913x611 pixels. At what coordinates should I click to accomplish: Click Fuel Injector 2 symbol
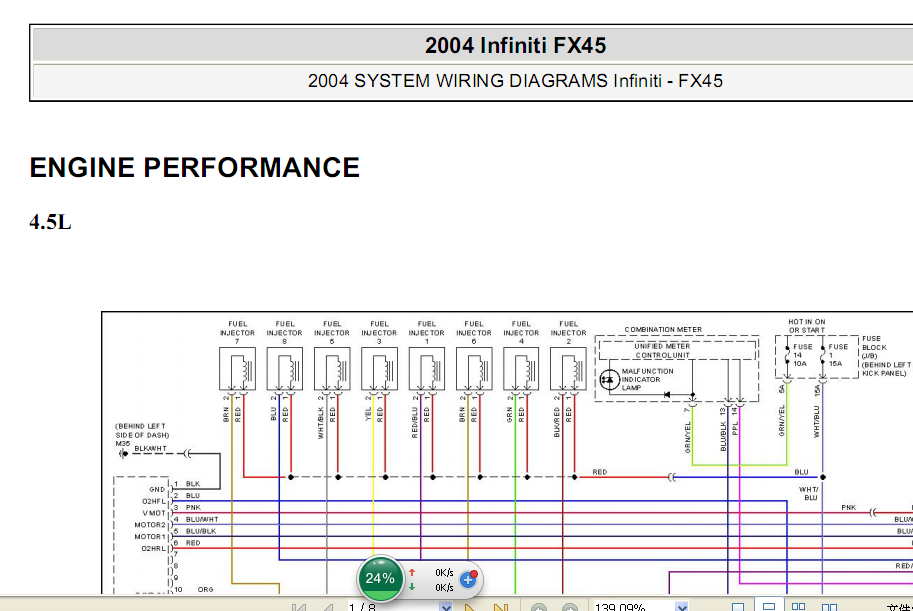coord(568,369)
